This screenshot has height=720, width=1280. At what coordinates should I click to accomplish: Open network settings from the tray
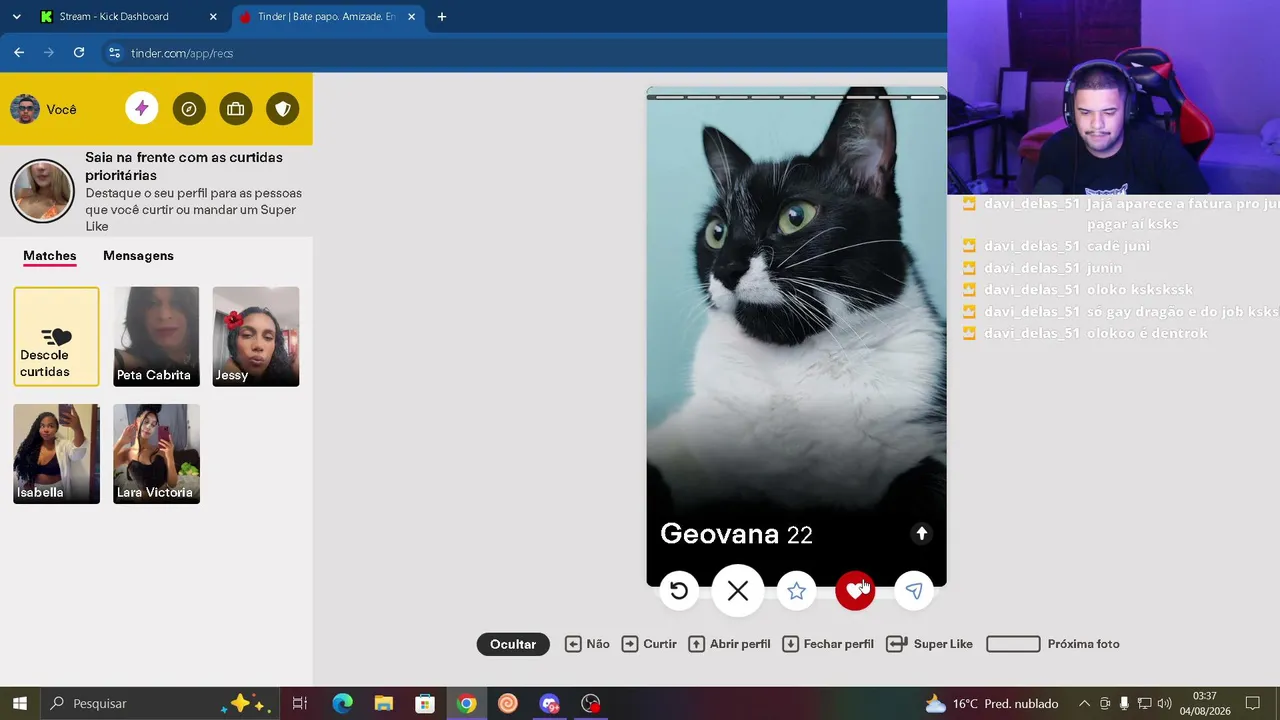pos(1145,703)
